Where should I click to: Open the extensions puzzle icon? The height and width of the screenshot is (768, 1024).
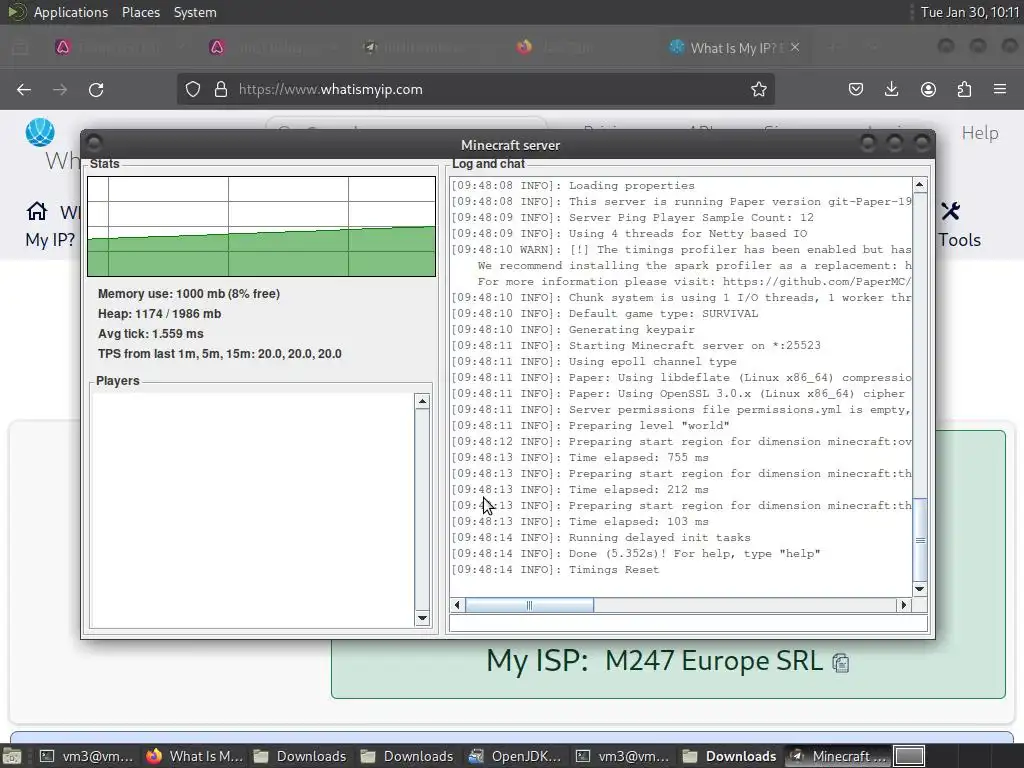(964, 89)
